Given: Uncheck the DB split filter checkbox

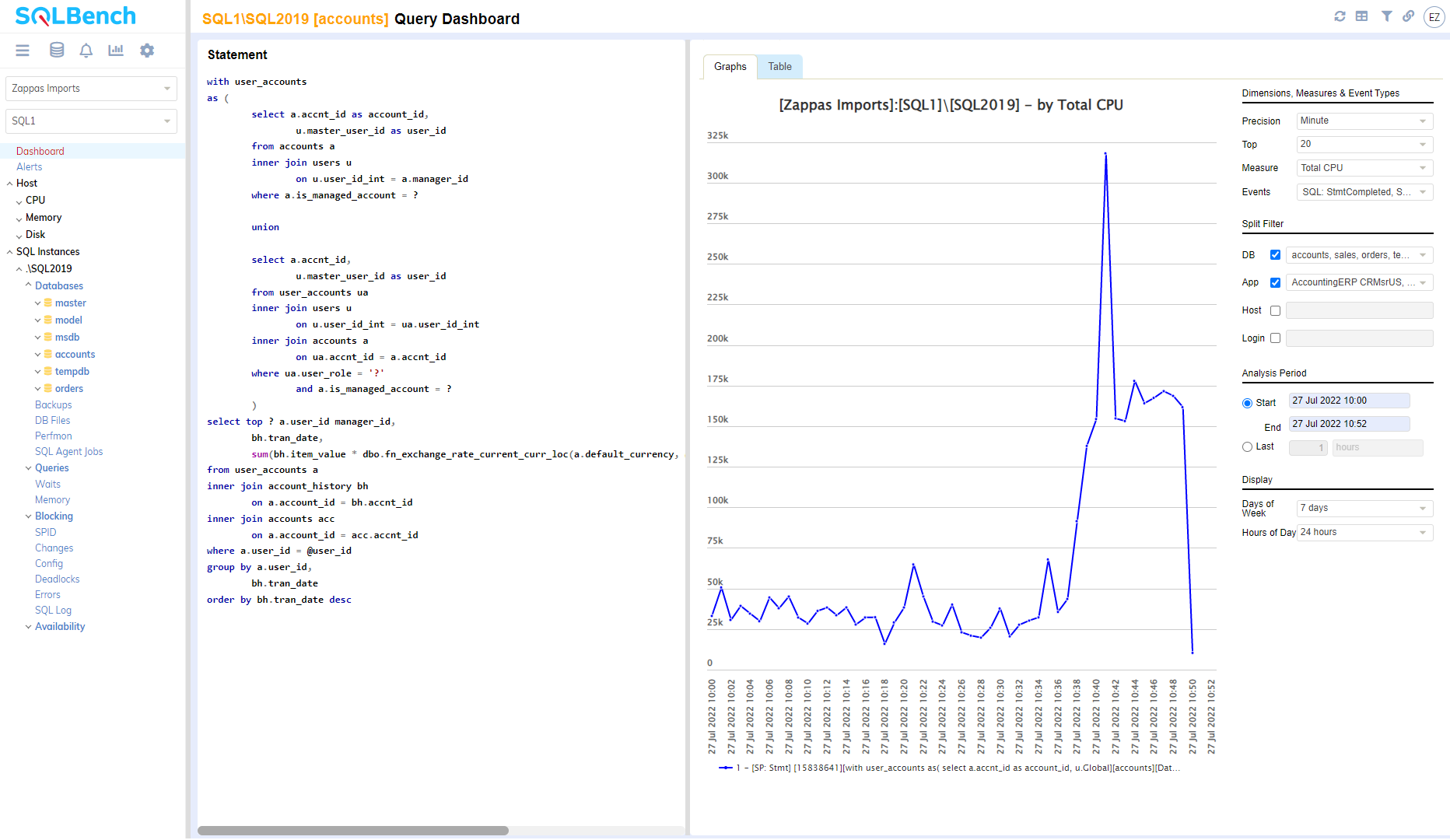Looking at the screenshot, I should click(x=1275, y=255).
